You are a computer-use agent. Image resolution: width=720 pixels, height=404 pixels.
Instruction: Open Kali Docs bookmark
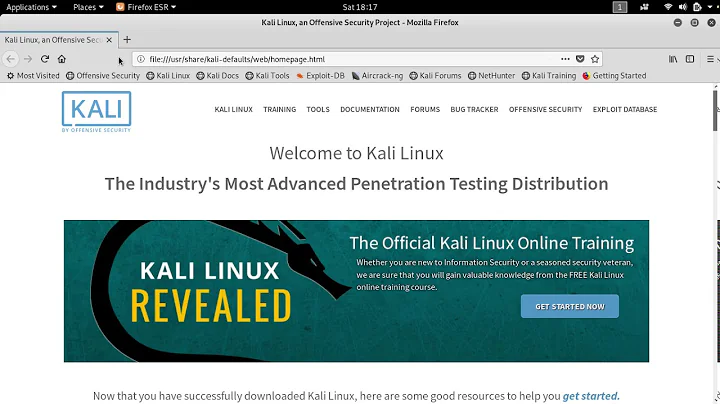218,75
